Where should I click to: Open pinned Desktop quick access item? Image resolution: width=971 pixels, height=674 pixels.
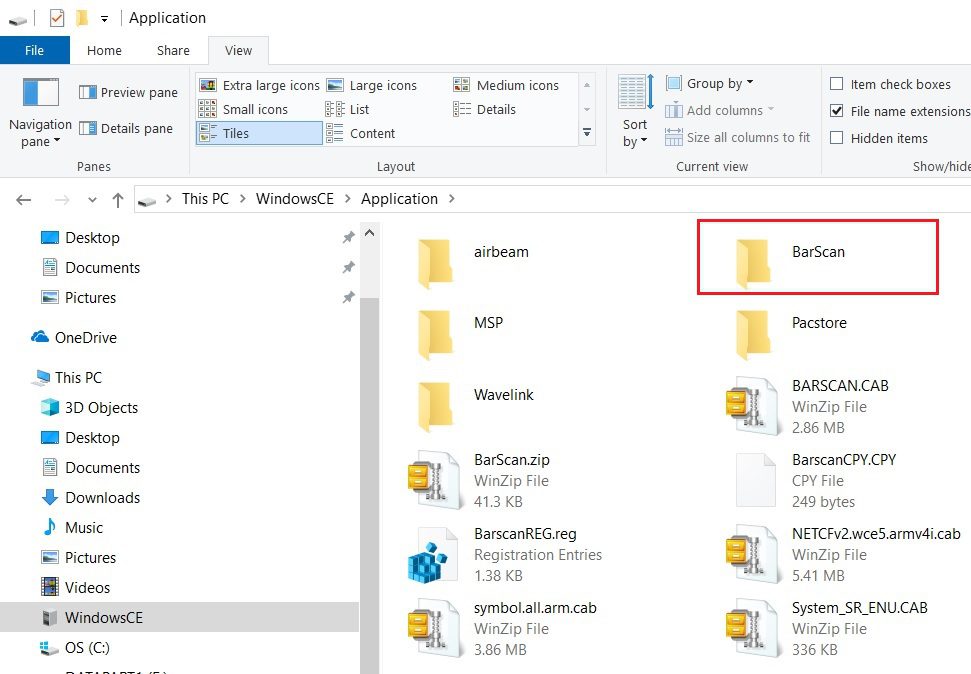click(80, 237)
